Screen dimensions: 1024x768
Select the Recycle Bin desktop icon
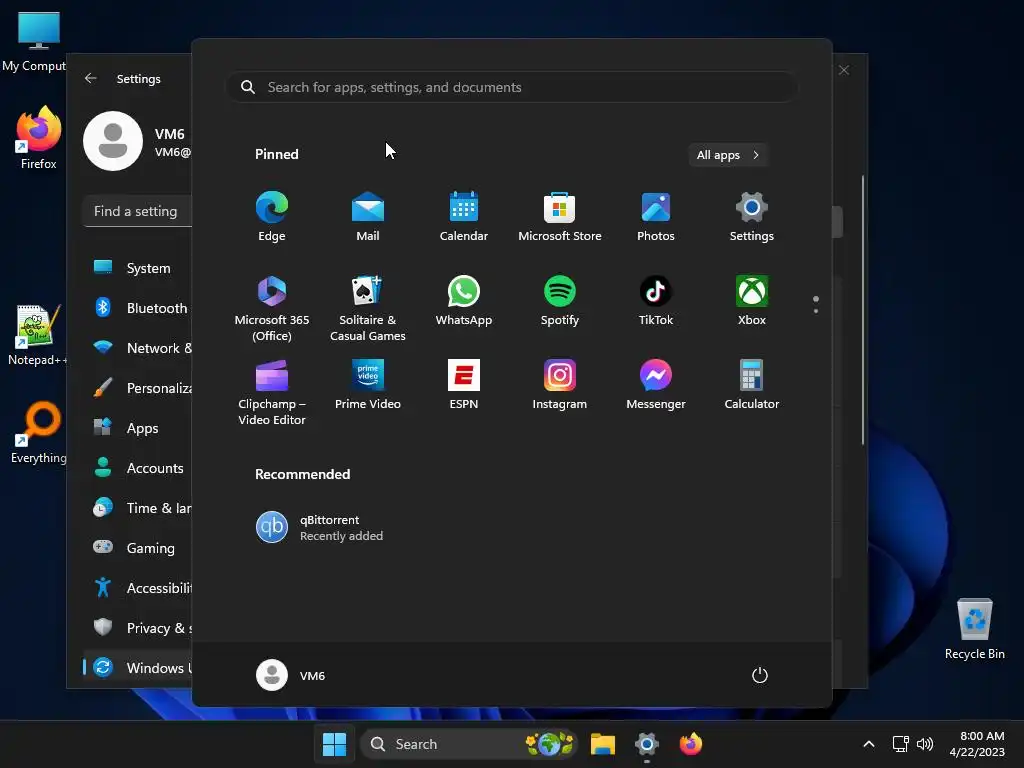(x=974, y=629)
